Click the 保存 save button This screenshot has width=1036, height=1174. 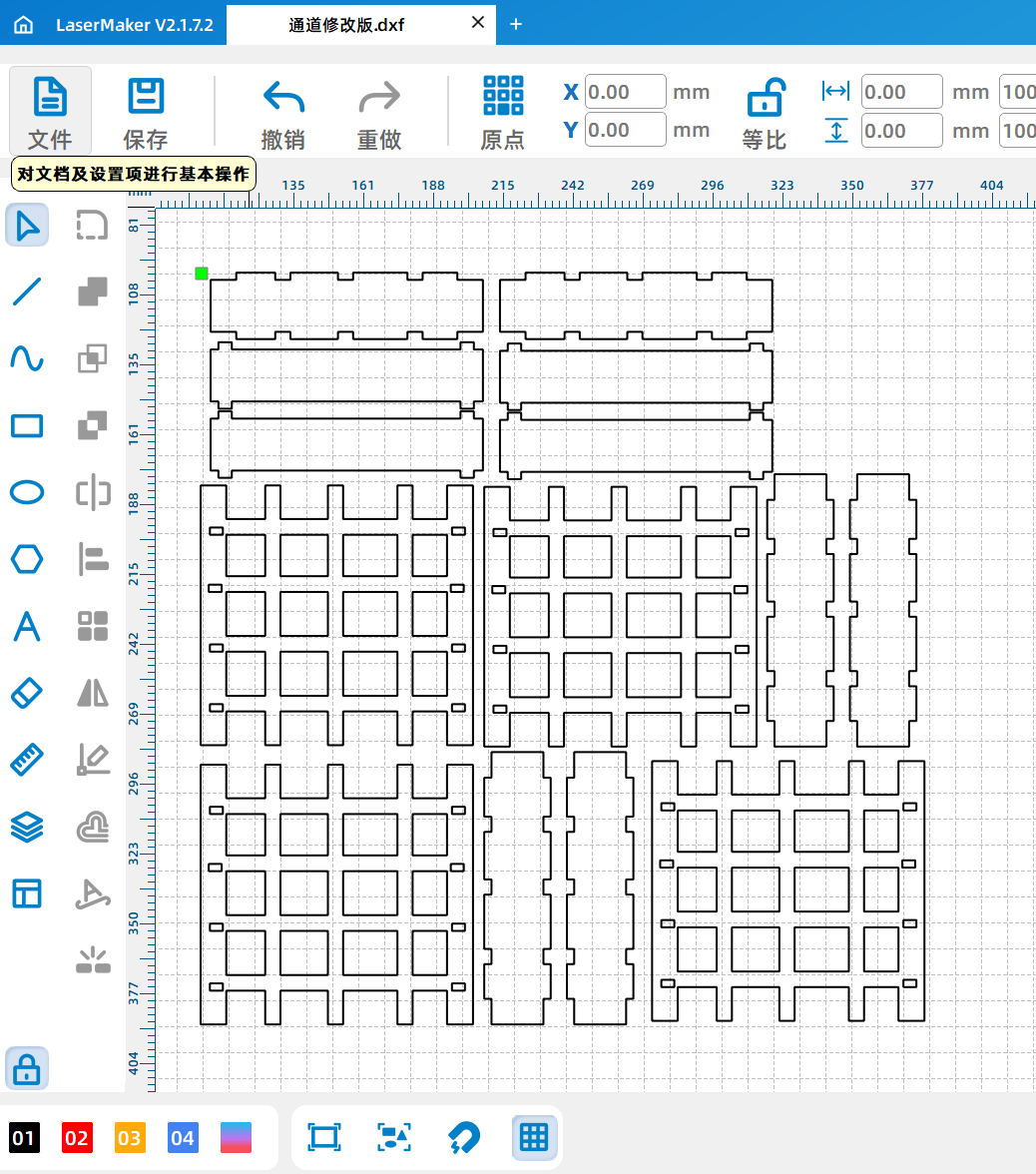146,112
